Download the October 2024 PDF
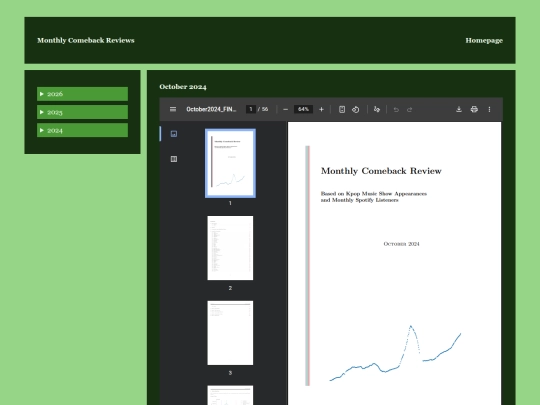Viewport: 540px width, 405px height. (459, 109)
